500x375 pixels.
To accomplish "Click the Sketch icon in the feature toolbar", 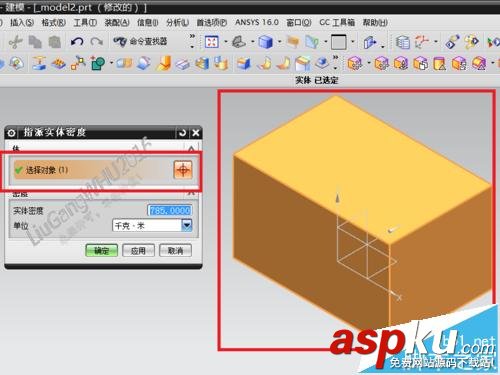I will click(16, 63).
